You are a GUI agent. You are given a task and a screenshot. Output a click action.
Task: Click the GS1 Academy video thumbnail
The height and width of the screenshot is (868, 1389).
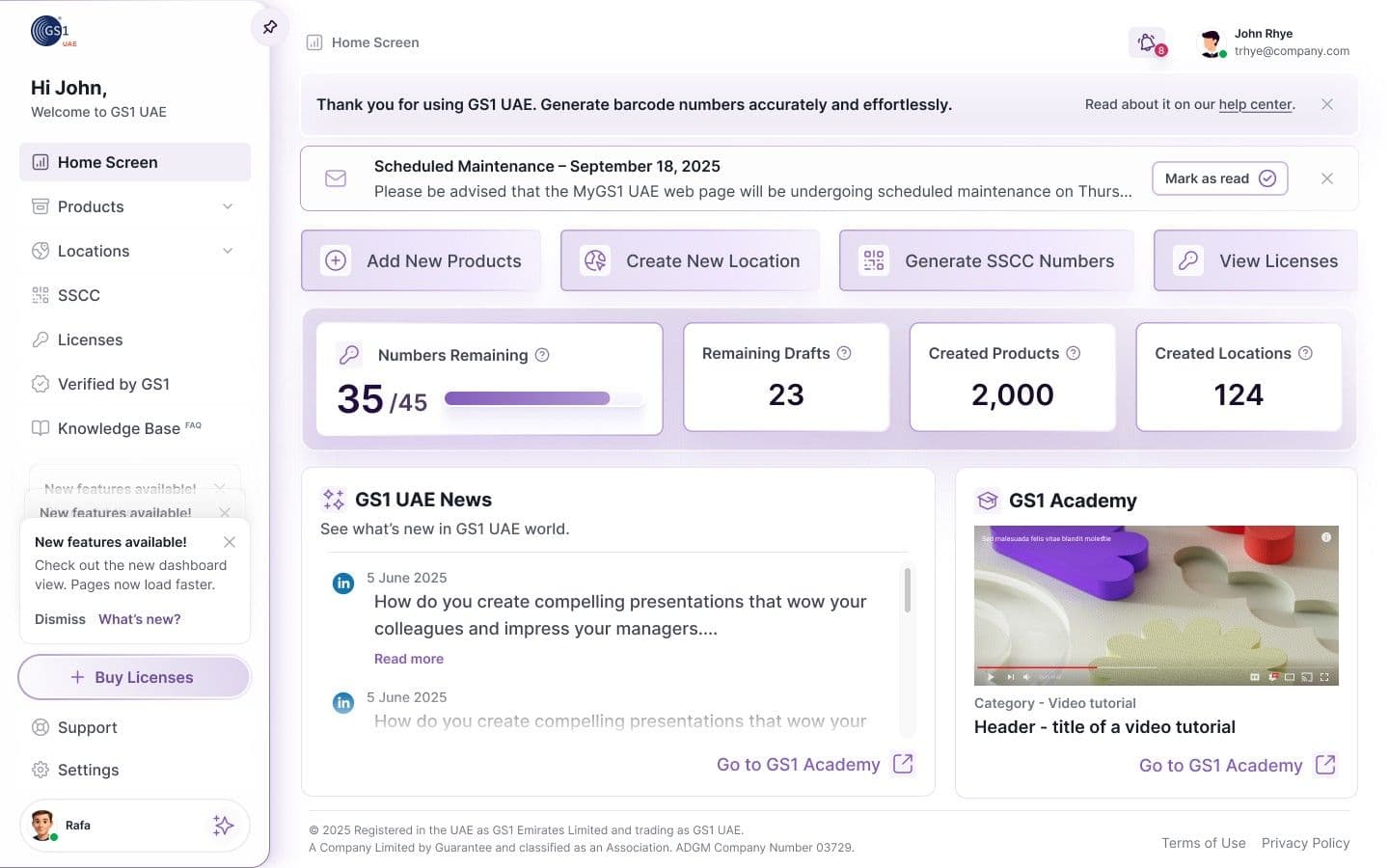pyautogui.click(x=1157, y=606)
